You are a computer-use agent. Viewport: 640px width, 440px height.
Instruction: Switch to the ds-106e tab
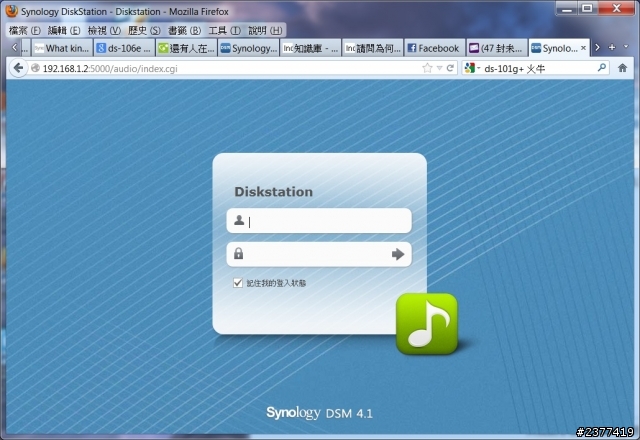(x=124, y=48)
